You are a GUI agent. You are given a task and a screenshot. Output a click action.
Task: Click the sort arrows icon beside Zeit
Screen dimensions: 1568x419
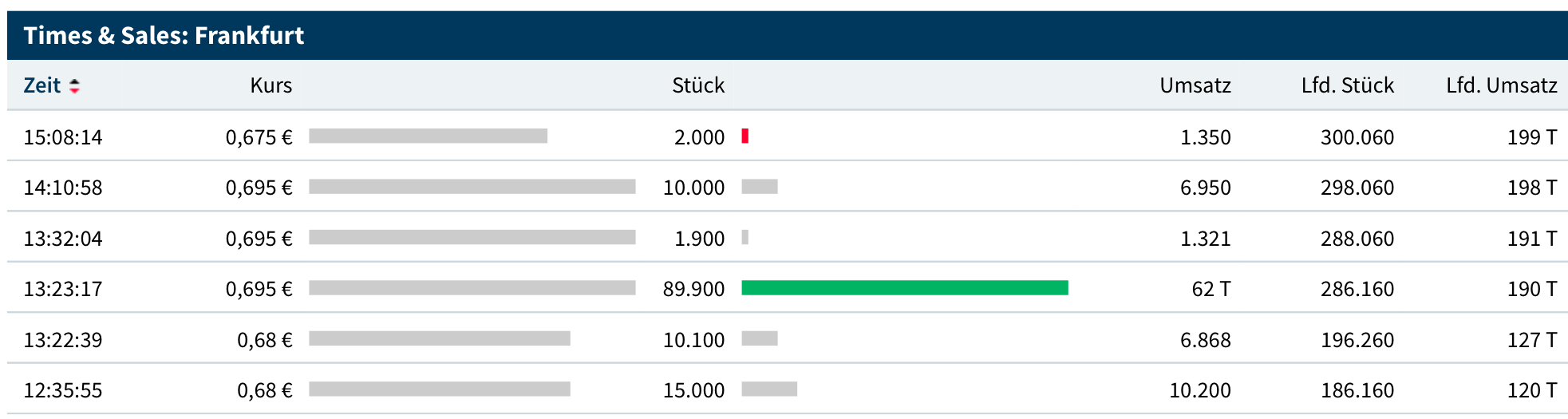click(74, 86)
